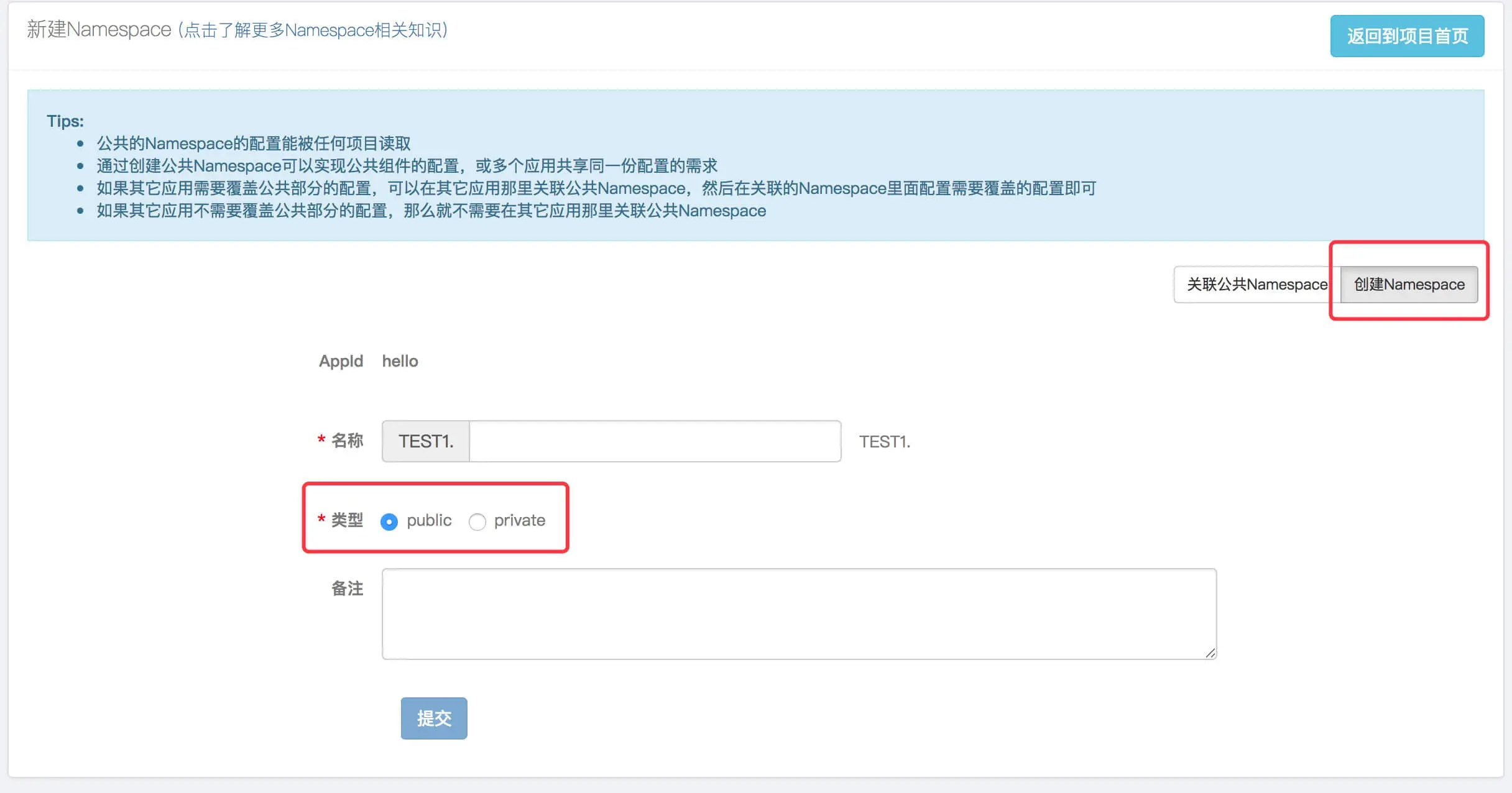Click the private label text
Viewport: 1512px width, 793px height.
coord(519,520)
